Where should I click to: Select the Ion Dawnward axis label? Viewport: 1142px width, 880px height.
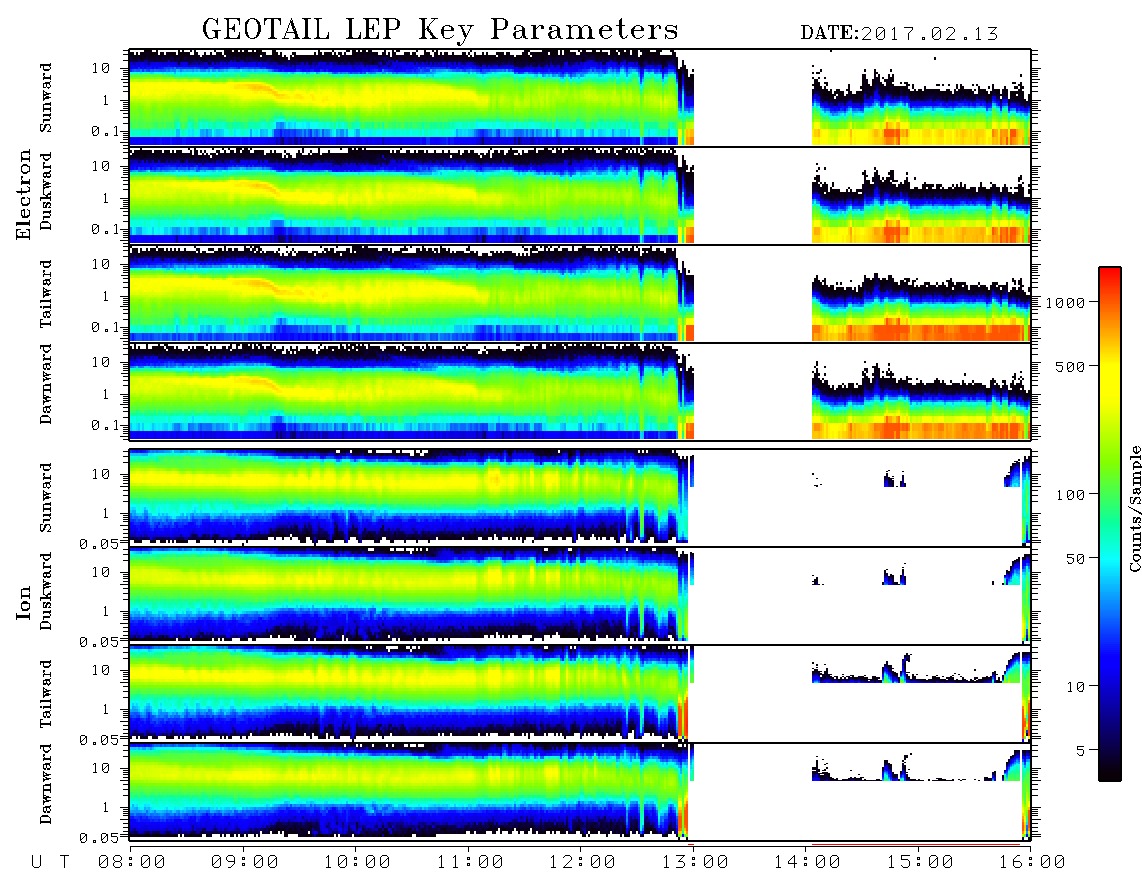coord(46,784)
